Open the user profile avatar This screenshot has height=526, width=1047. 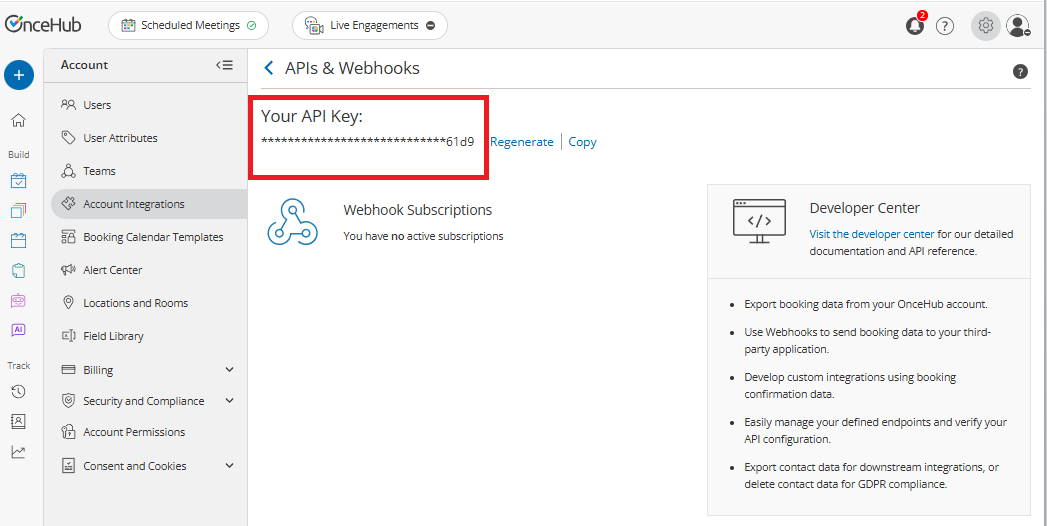click(x=1018, y=26)
